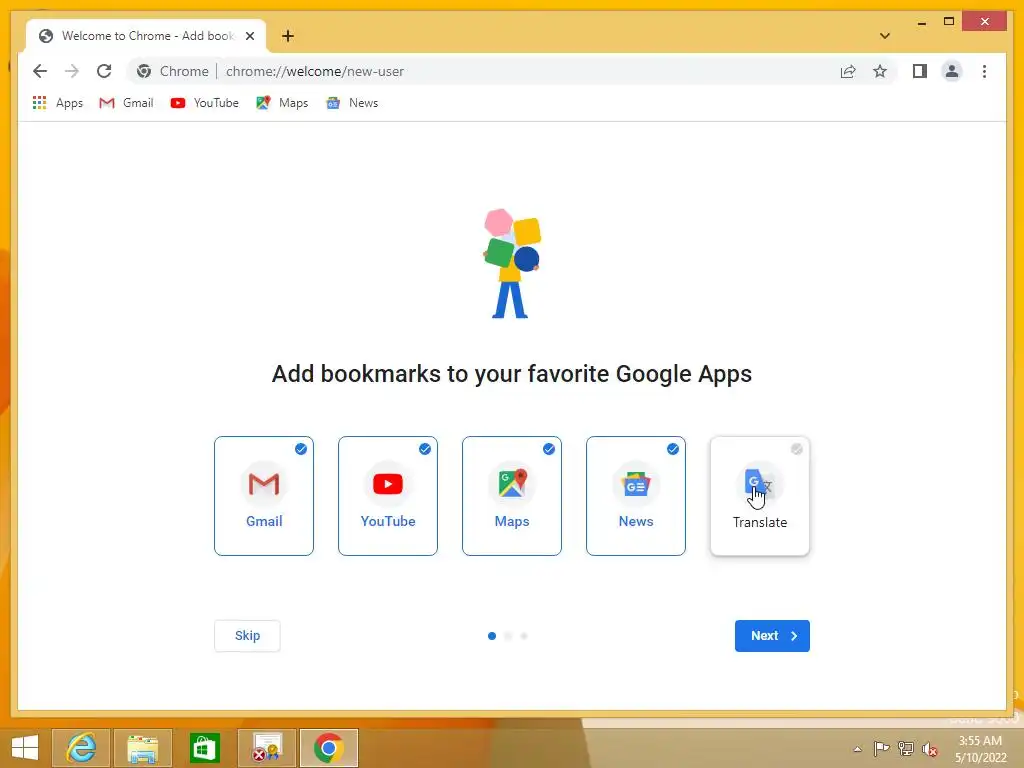Show hidden system tray icons
This screenshot has height=768, width=1024.
coord(857,749)
